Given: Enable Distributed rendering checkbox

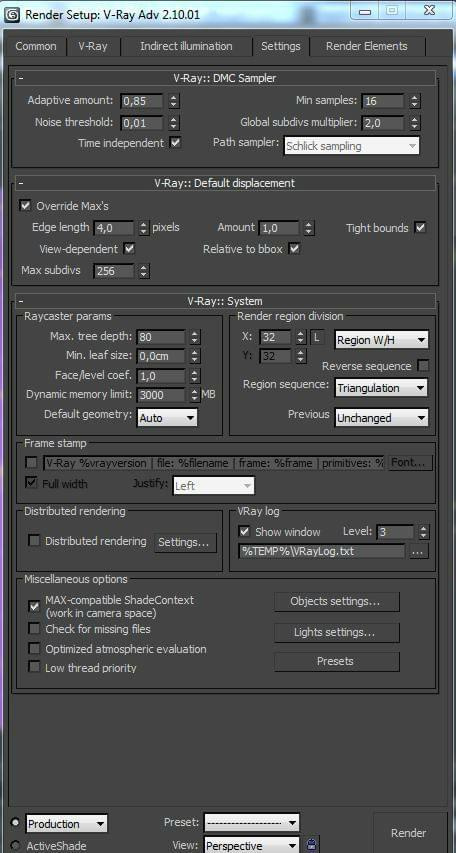Looking at the screenshot, I should coord(34,541).
